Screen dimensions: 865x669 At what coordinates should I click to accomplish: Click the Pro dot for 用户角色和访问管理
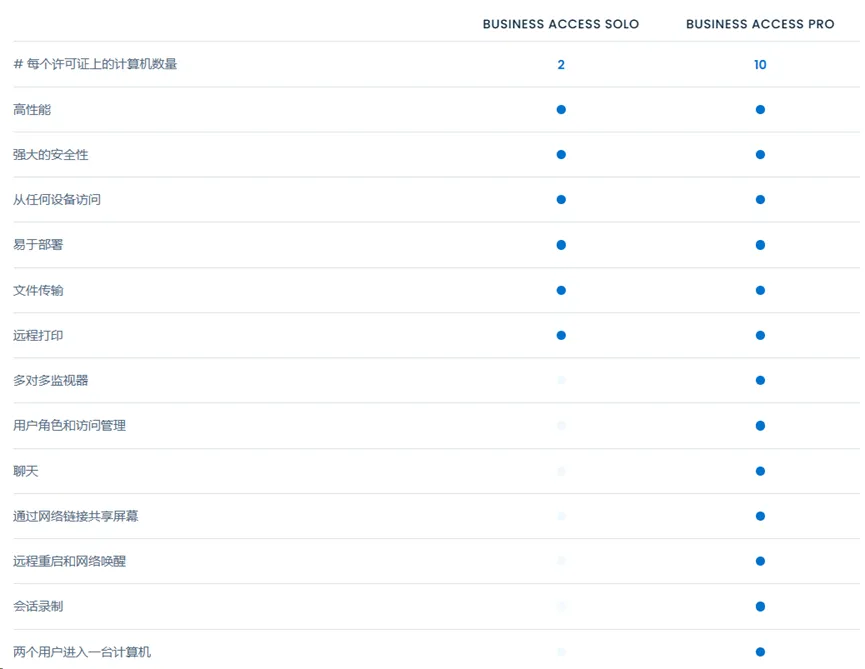coord(760,426)
